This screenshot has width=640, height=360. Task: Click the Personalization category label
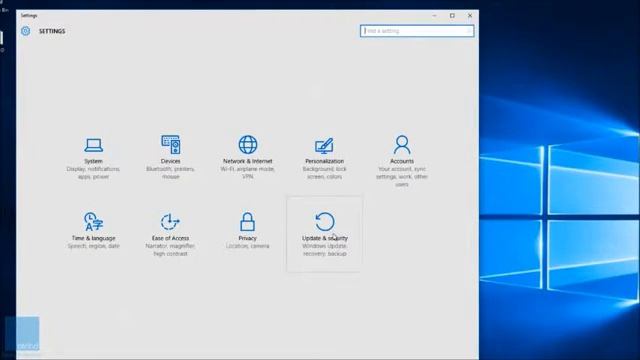tap(324, 161)
